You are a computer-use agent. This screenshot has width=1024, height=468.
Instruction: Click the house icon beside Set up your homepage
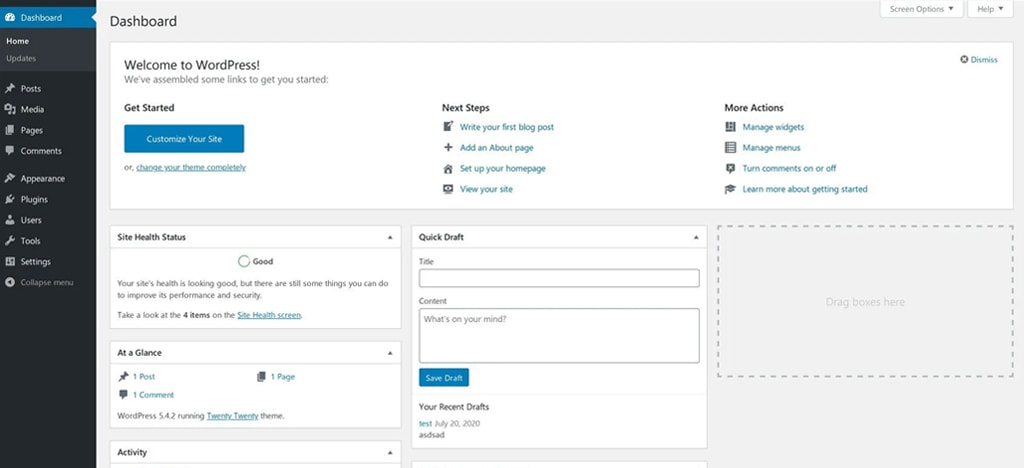coord(448,168)
